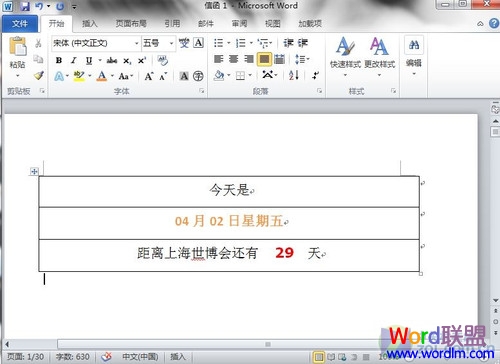Viewport: 500px width, 364px height.
Task: Switch to the Page Layout tab
Action: click(x=131, y=24)
